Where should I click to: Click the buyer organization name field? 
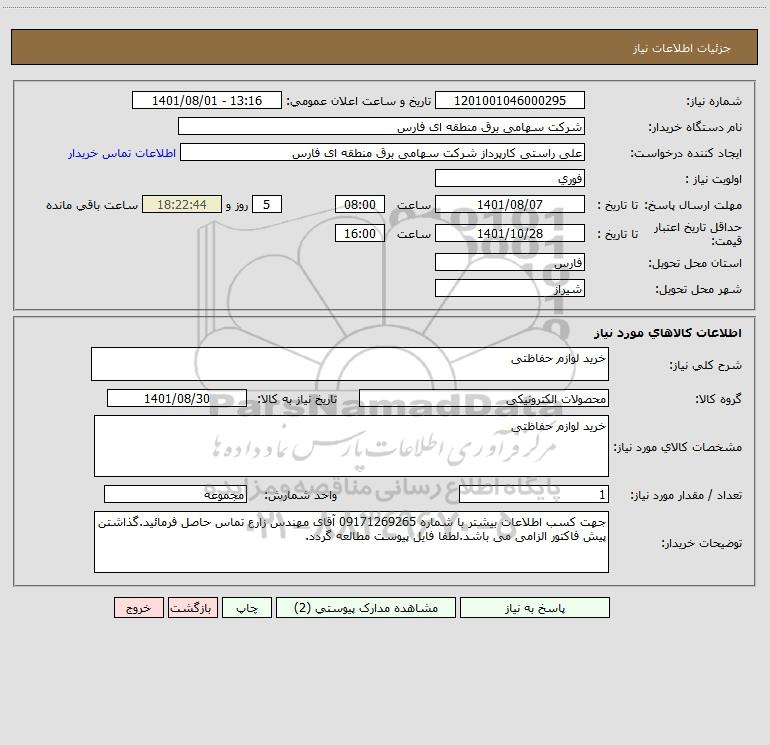point(381,126)
